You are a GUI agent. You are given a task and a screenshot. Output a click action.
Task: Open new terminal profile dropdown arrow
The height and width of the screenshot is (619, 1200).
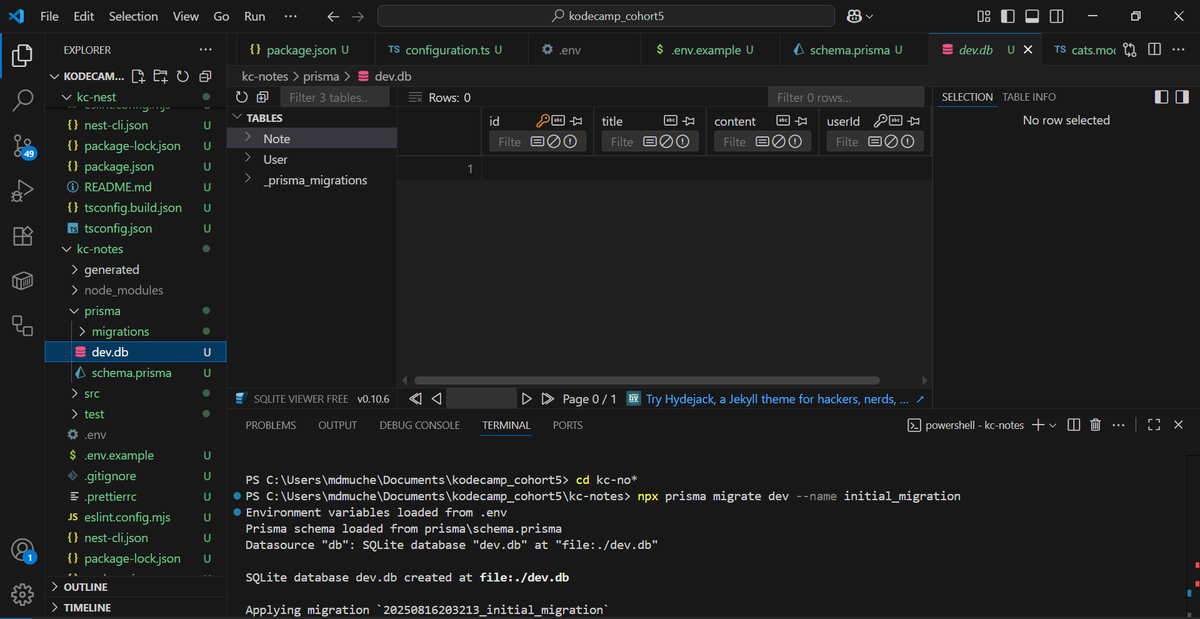pos(1053,425)
